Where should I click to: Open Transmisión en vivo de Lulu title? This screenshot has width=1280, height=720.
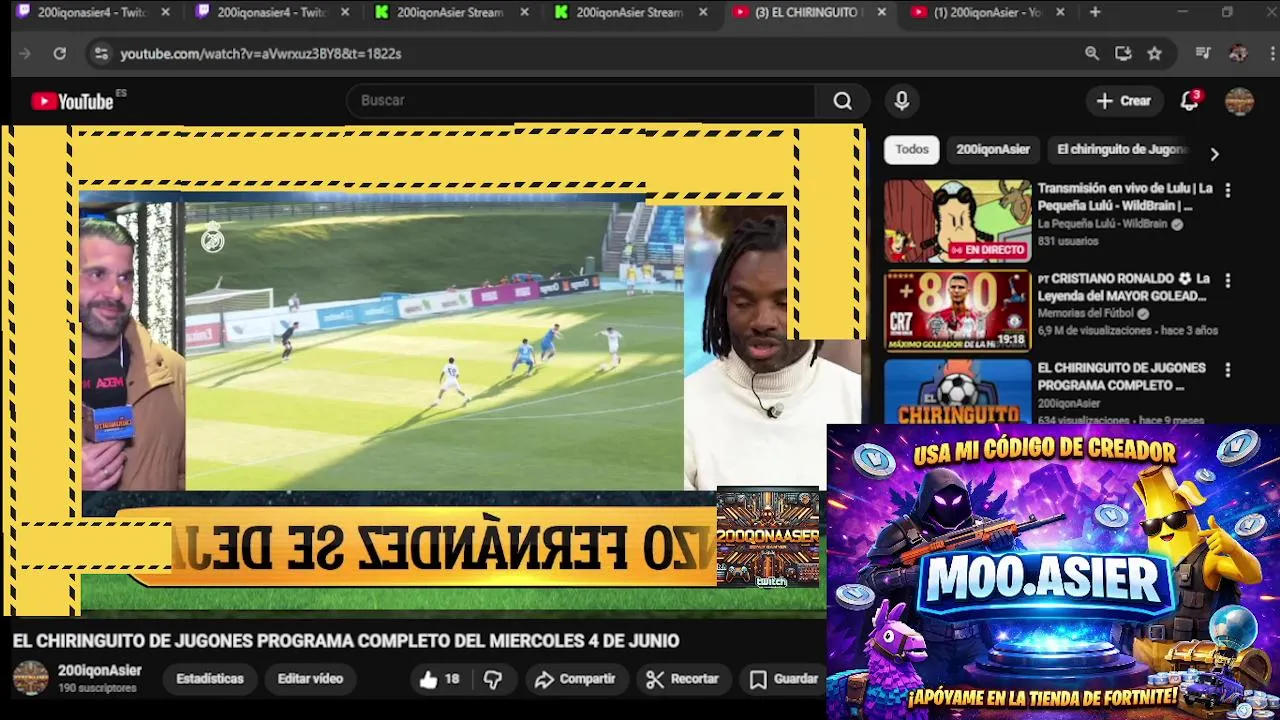[x=1125, y=196]
